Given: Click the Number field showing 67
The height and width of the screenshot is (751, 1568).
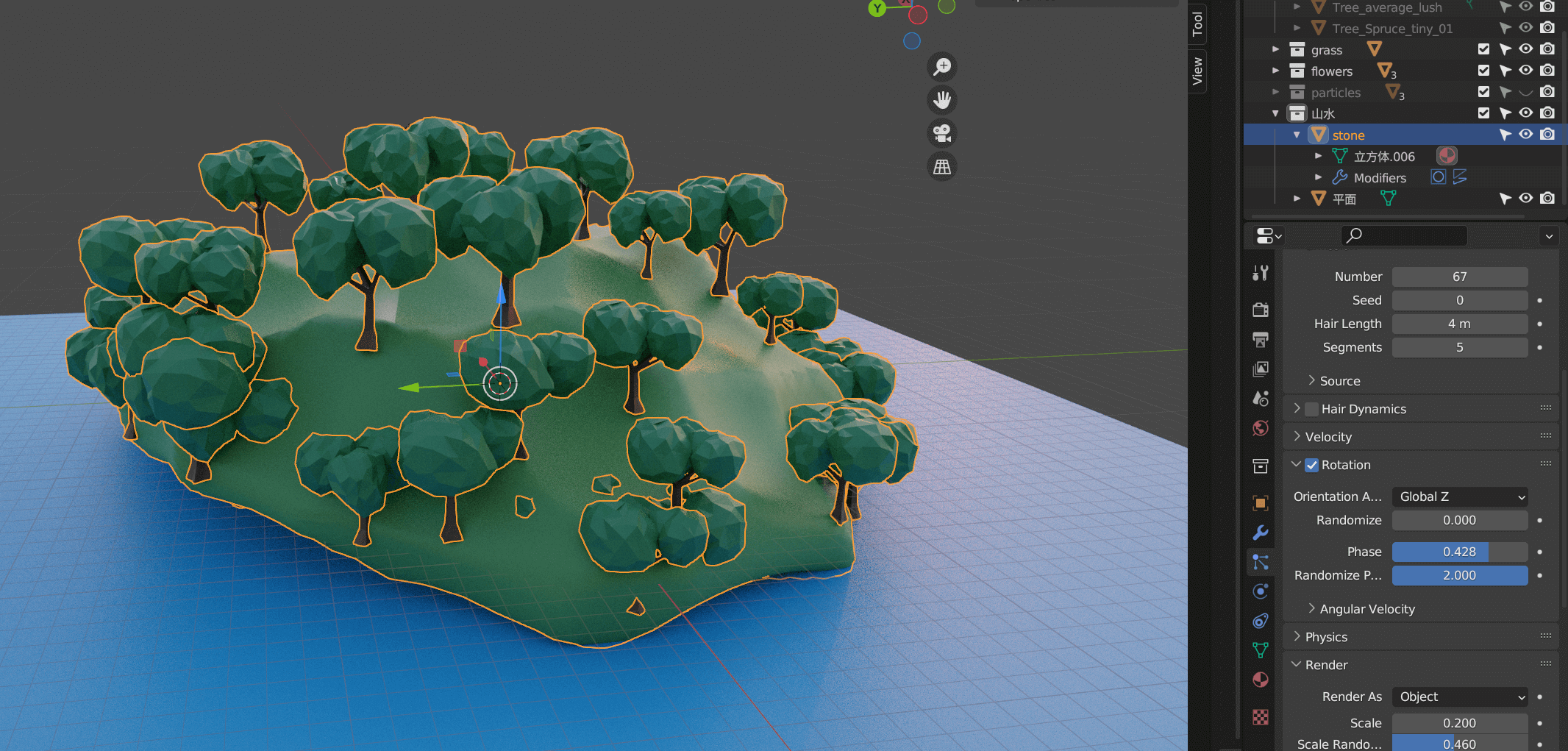Looking at the screenshot, I should 1460,277.
